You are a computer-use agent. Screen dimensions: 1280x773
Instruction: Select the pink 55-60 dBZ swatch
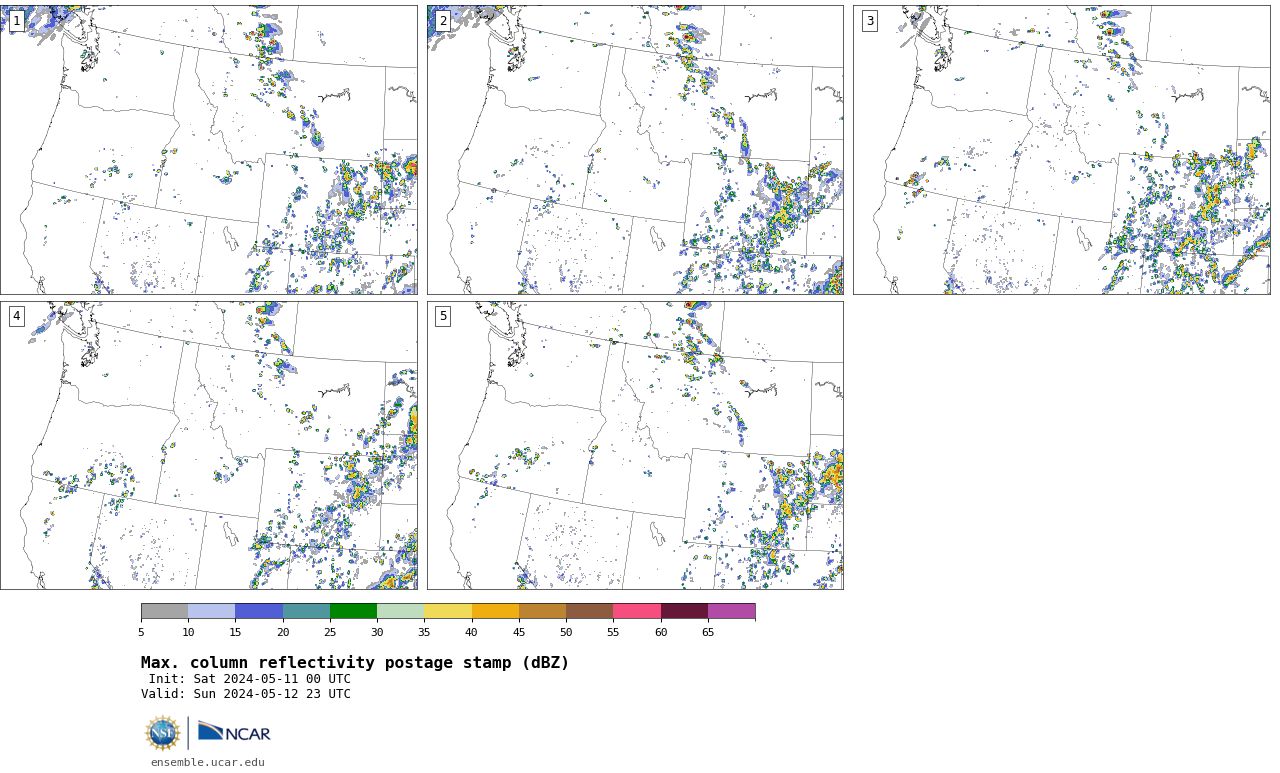pos(637,611)
